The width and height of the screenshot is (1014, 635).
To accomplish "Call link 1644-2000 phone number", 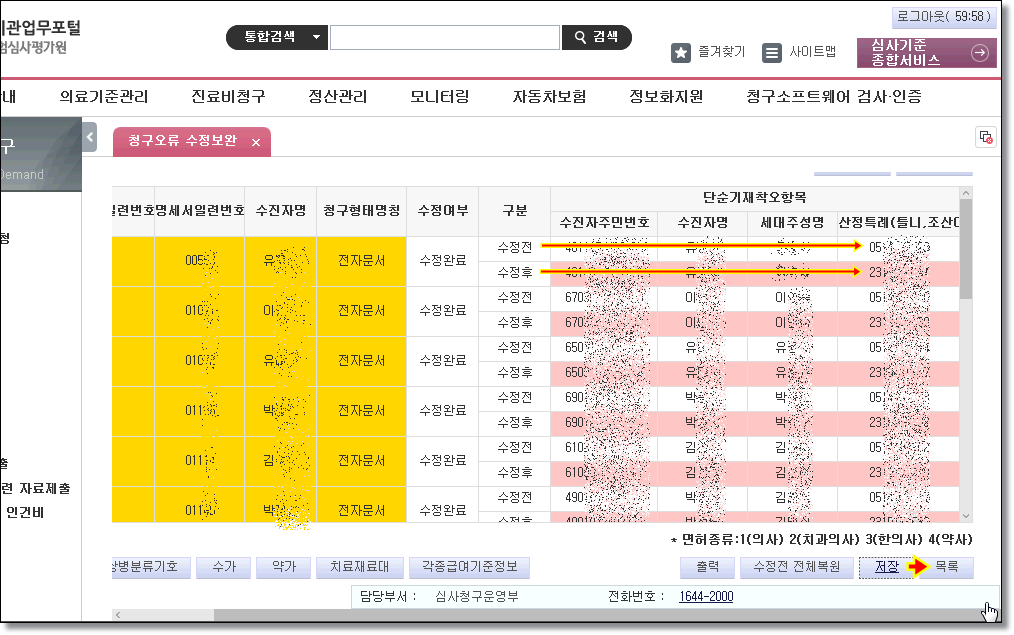I will [x=705, y=597].
